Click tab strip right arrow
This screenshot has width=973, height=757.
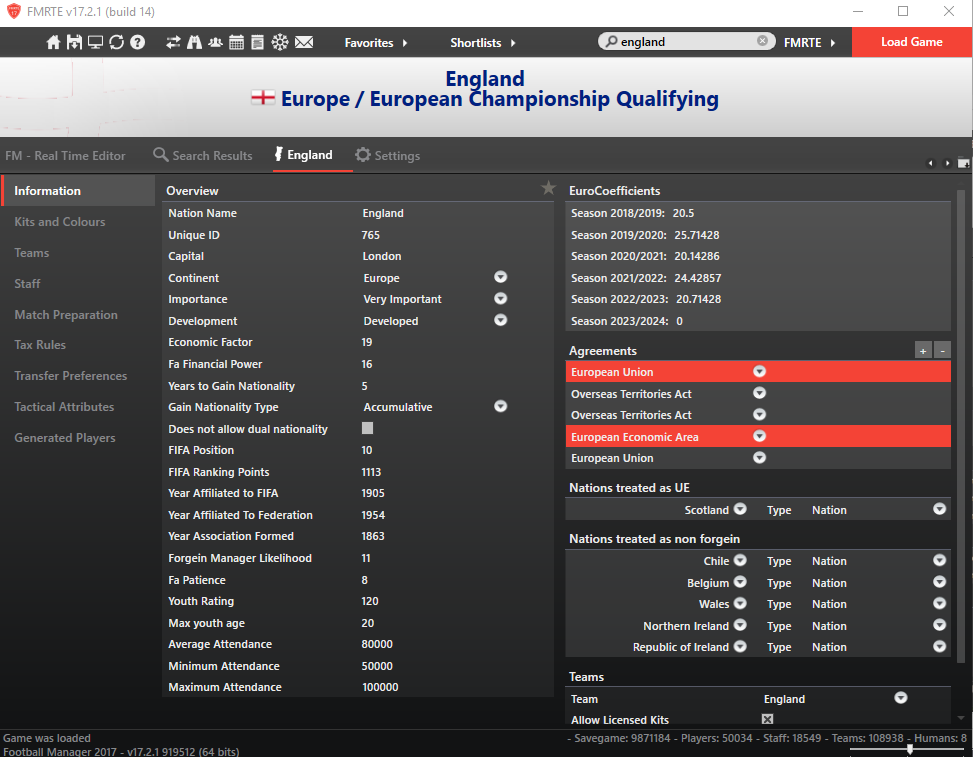947,163
